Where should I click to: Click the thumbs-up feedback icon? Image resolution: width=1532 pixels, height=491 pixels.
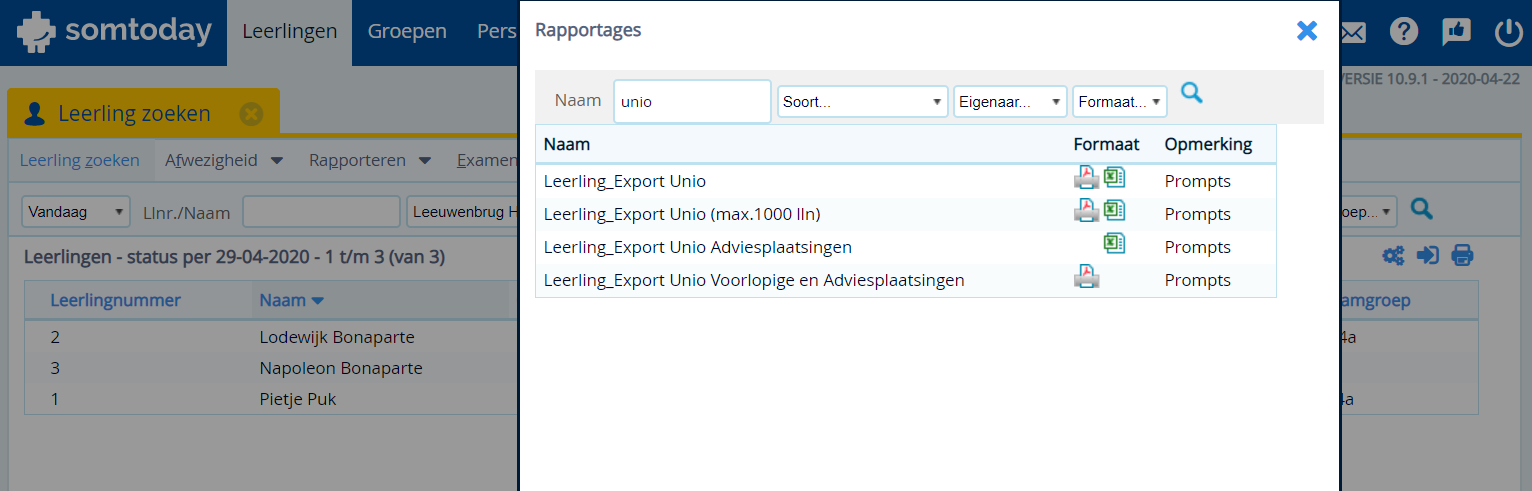point(1456,32)
